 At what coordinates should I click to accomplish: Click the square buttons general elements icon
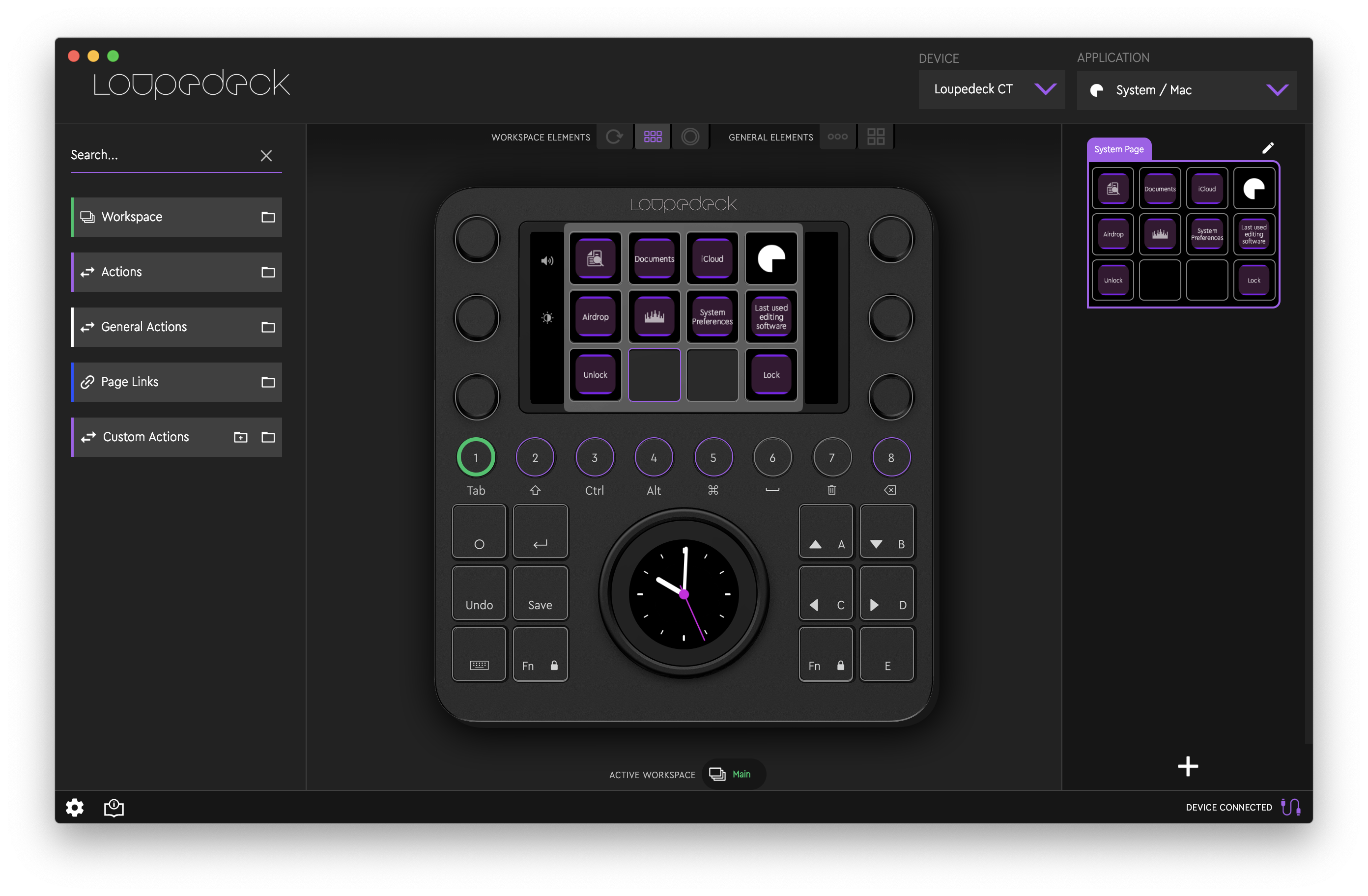click(876, 137)
